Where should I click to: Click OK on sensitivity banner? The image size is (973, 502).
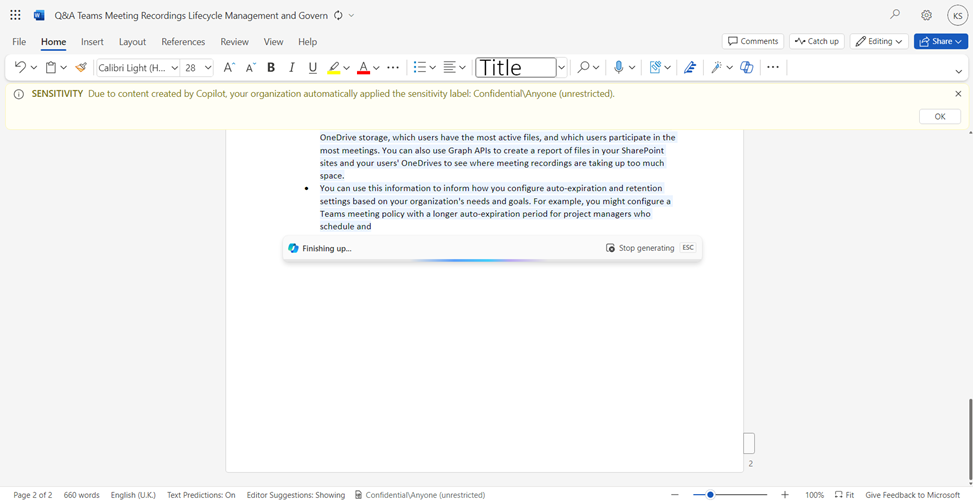pos(939,116)
